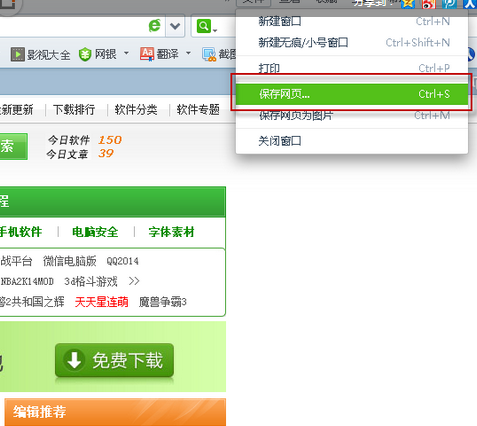Click the >> more links arrow
This screenshot has width=477, height=426.
point(134,281)
